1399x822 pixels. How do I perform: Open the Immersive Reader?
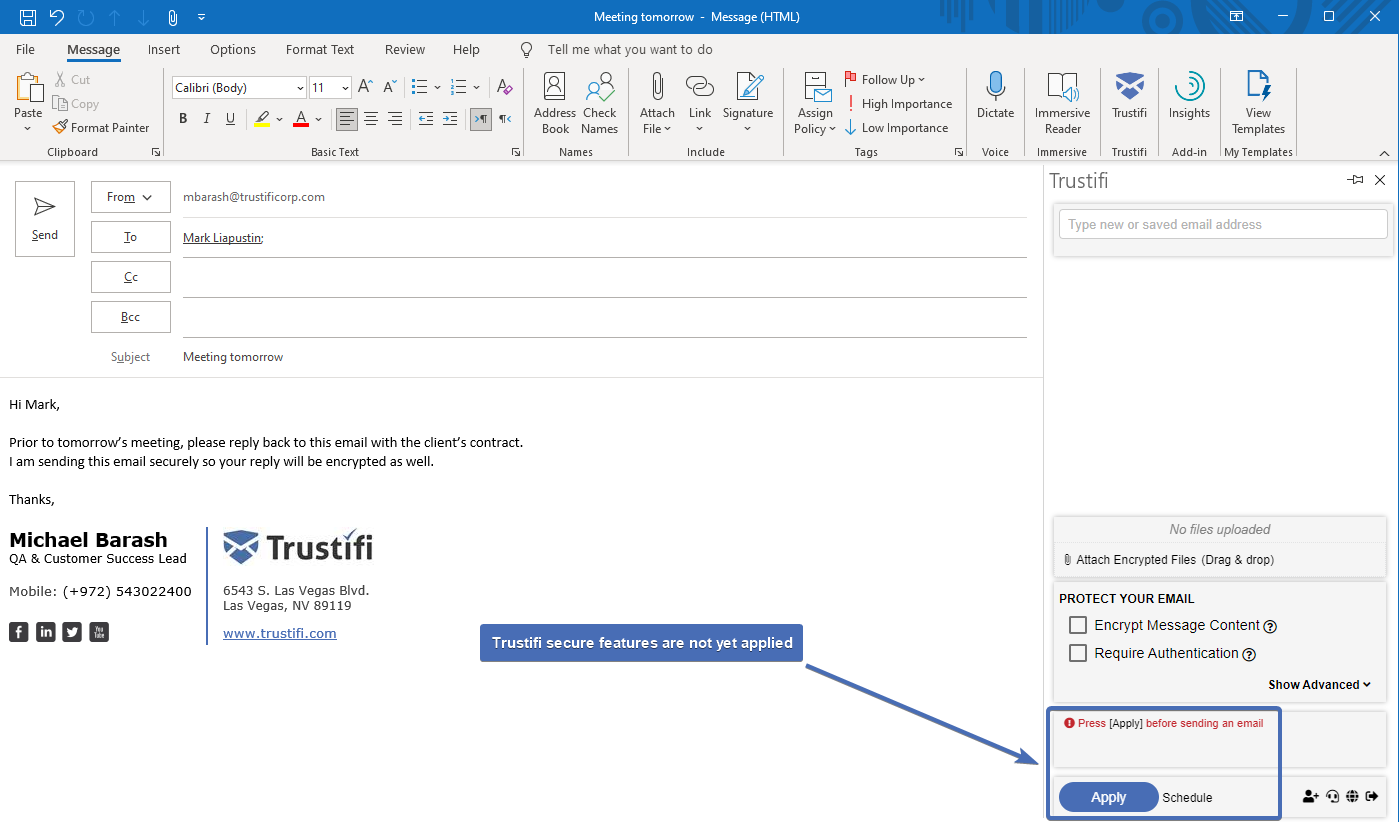[1063, 103]
